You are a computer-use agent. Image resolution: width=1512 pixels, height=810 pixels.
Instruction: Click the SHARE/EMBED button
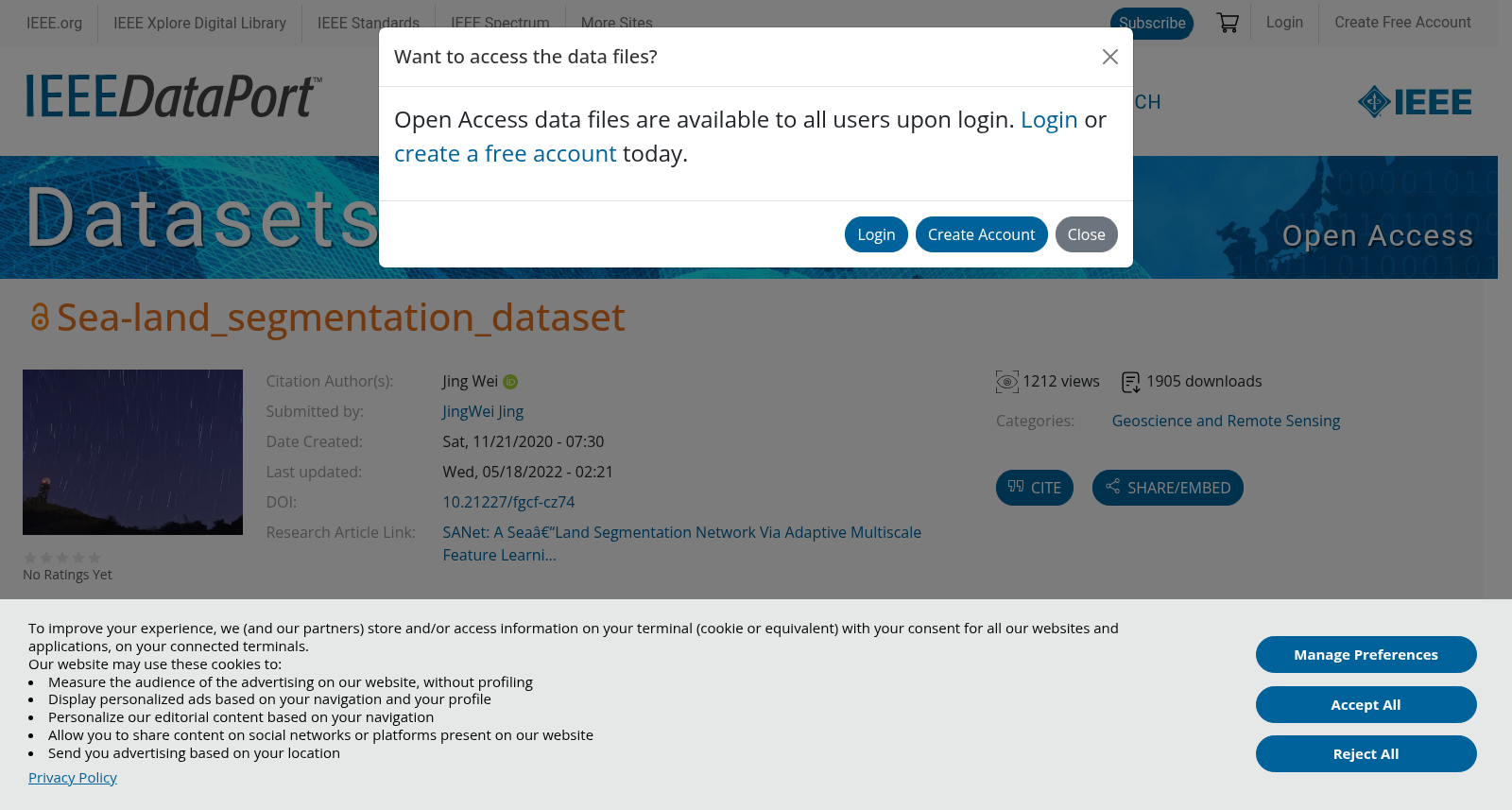tap(1167, 488)
